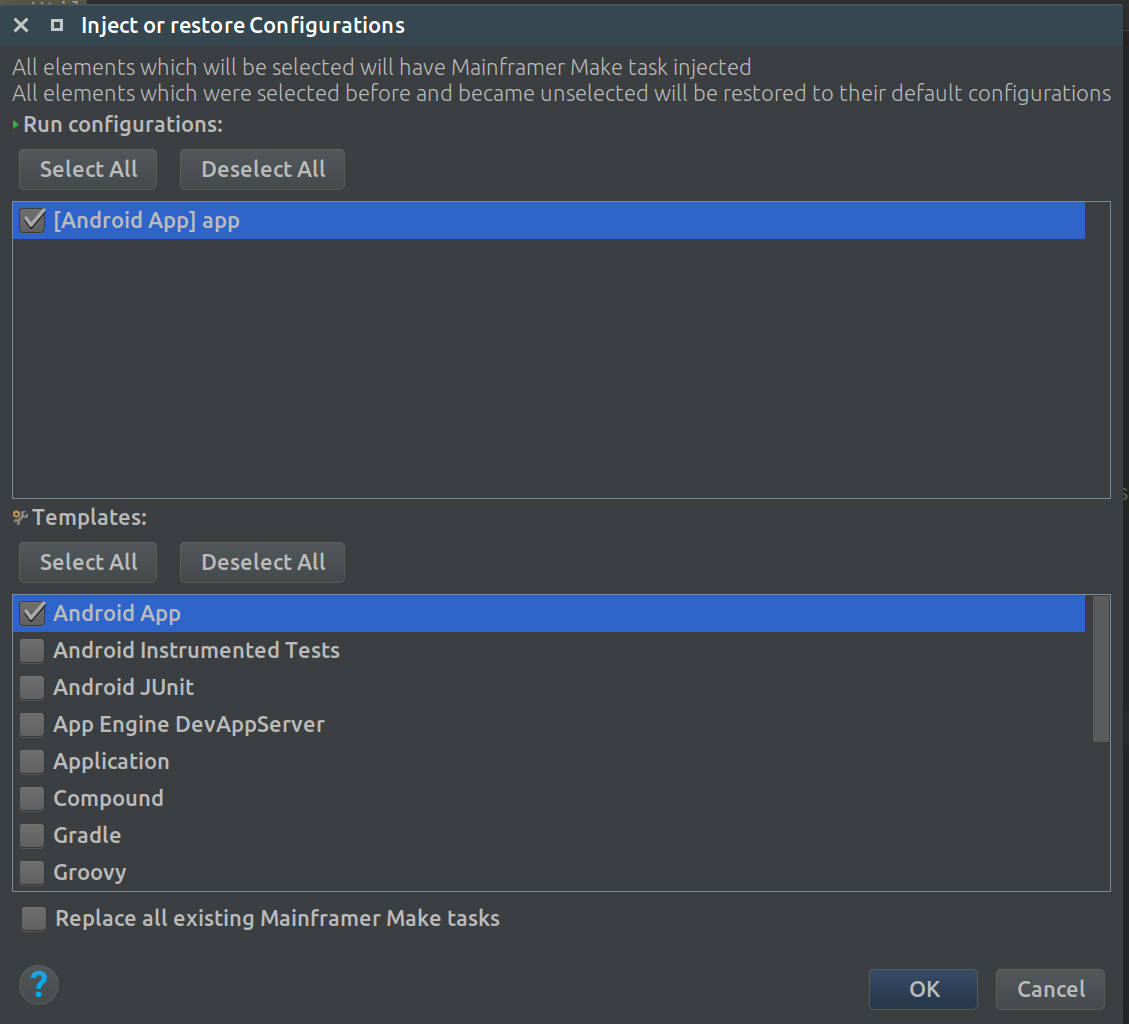Click the blue help question mark icon
The width and height of the screenshot is (1129, 1024).
tap(39, 985)
